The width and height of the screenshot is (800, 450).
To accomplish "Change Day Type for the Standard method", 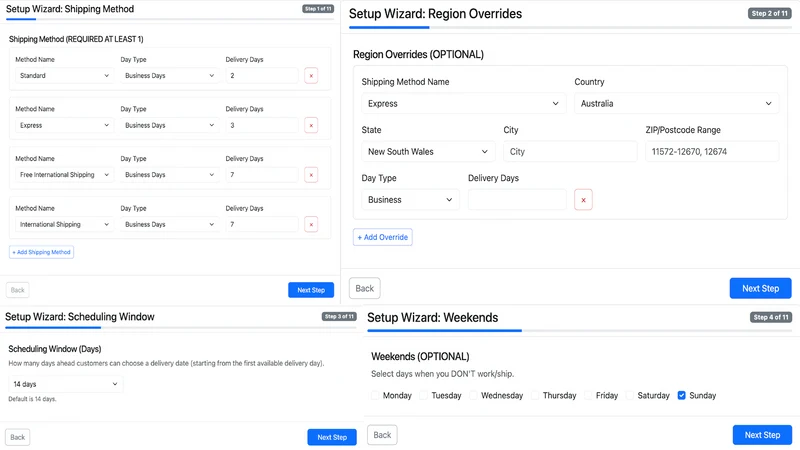I will pyautogui.click(x=169, y=76).
